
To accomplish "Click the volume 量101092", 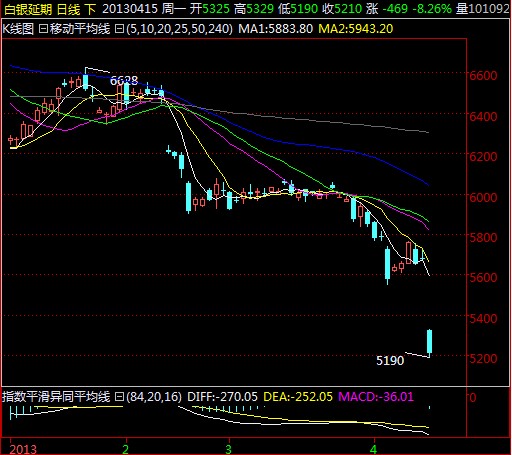I will coord(482,9).
